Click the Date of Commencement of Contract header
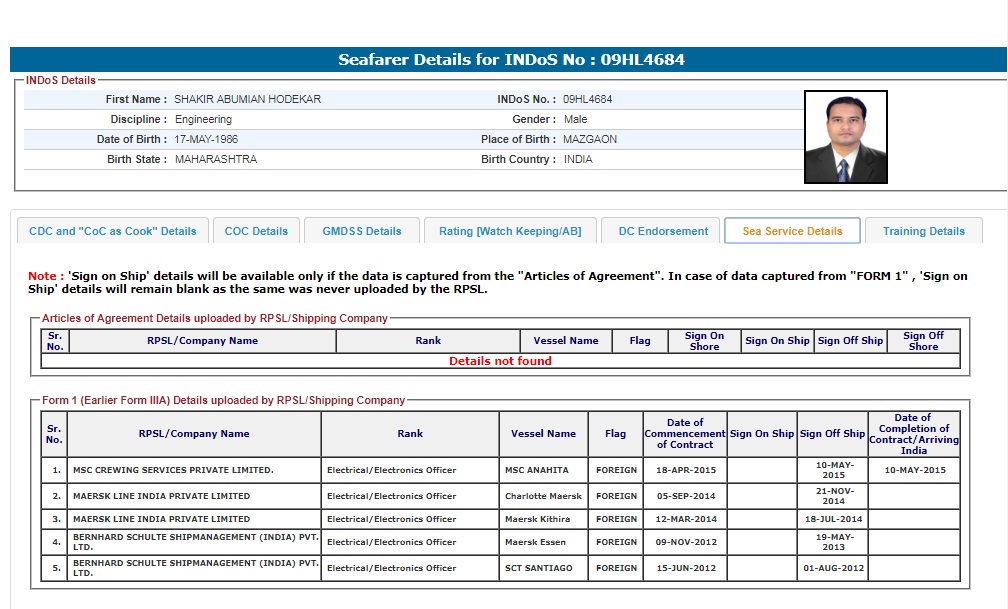The width and height of the screenshot is (1008, 609). (x=685, y=434)
